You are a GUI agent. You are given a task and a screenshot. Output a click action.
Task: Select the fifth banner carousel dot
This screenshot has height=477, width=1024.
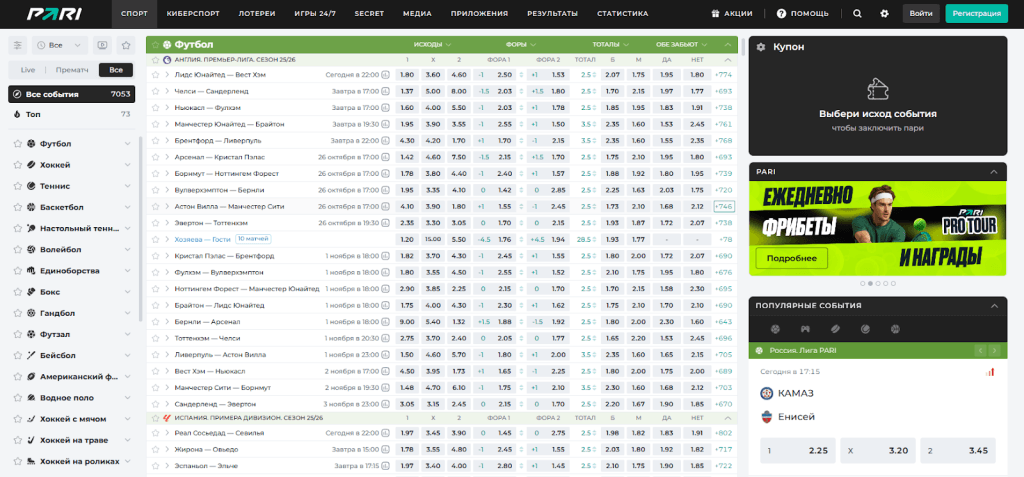893,284
